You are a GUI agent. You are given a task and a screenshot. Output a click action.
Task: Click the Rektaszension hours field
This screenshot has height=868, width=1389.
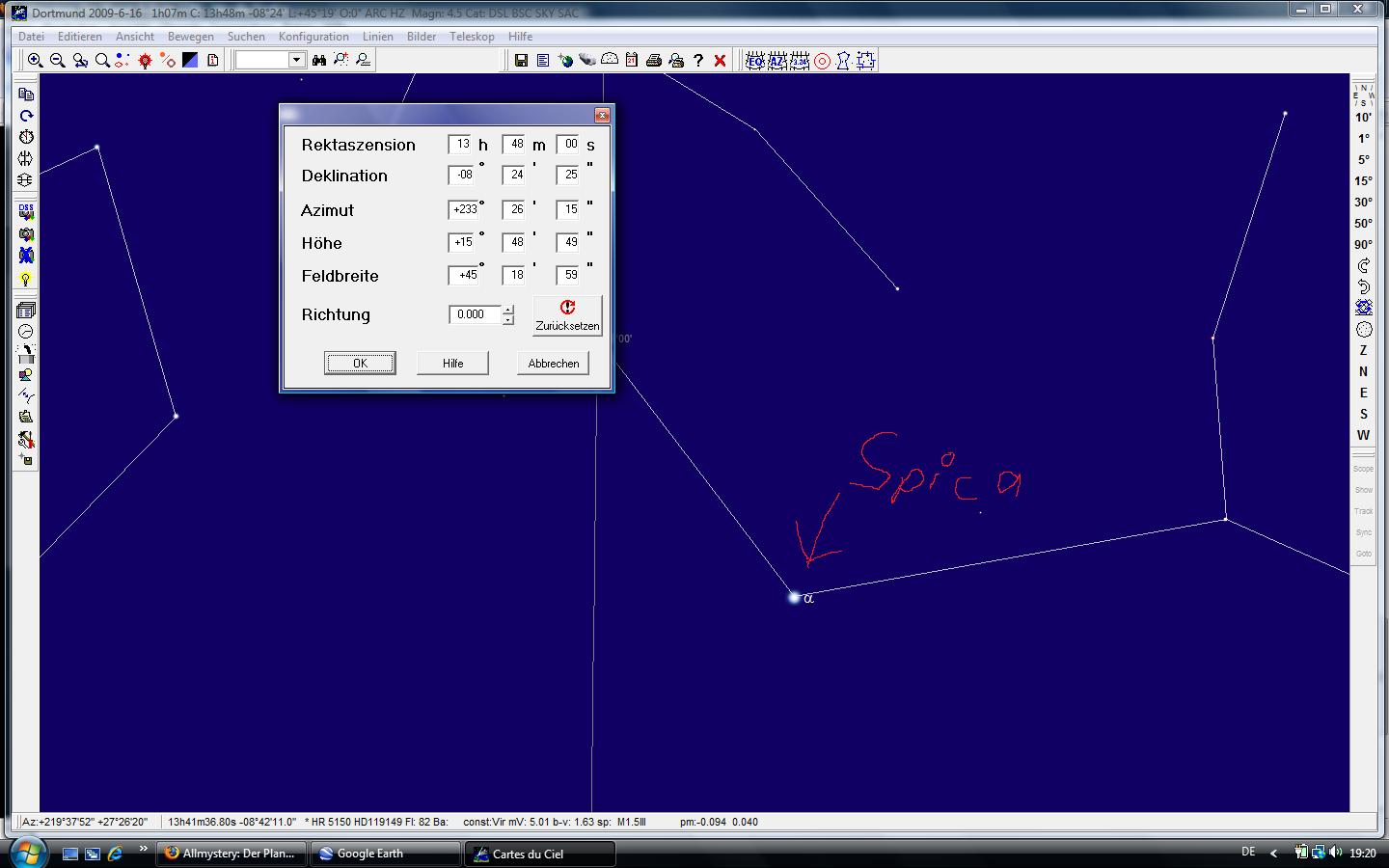click(x=460, y=144)
